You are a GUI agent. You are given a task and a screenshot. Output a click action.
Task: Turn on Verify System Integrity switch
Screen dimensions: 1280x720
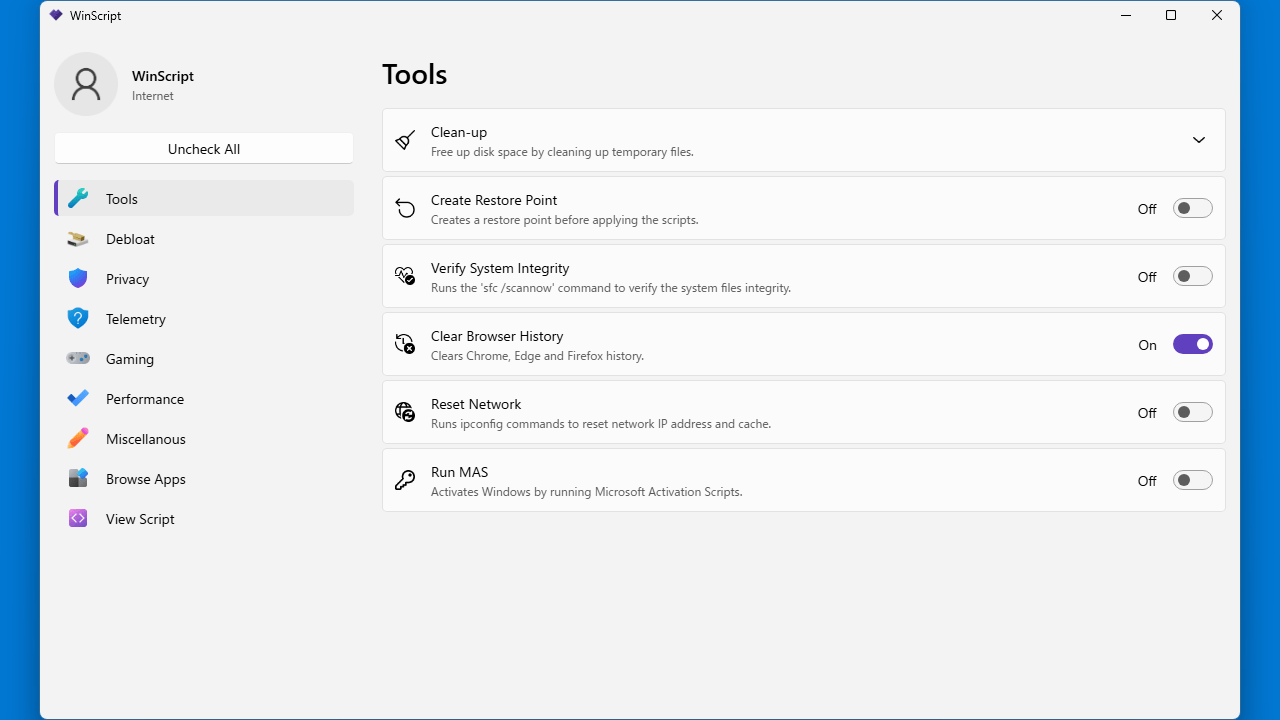(1192, 276)
